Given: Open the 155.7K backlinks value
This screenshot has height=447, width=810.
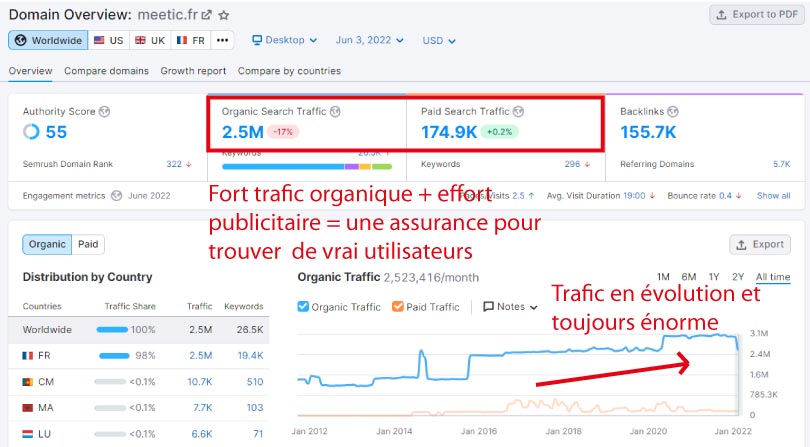Looking at the screenshot, I should (x=648, y=132).
